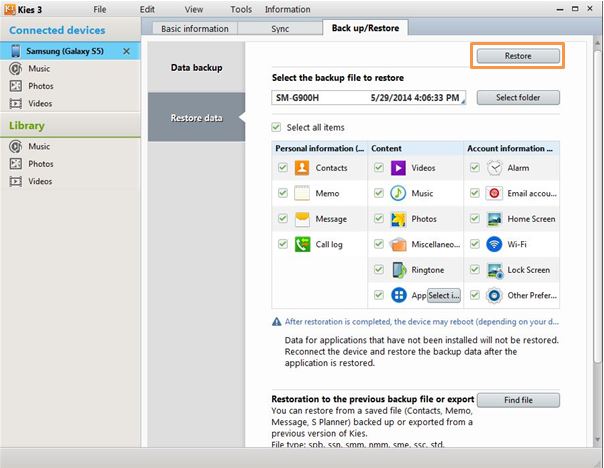The height and width of the screenshot is (468, 604).
Task: Open the View menu
Action: pyautogui.click(x=194, y=9)
